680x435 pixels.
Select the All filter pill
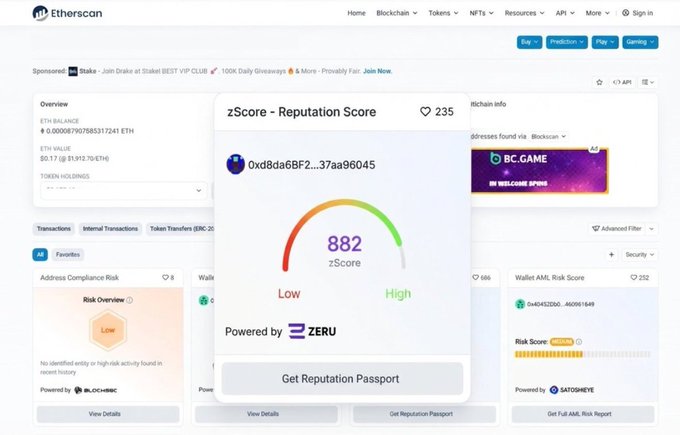point(40,255)
